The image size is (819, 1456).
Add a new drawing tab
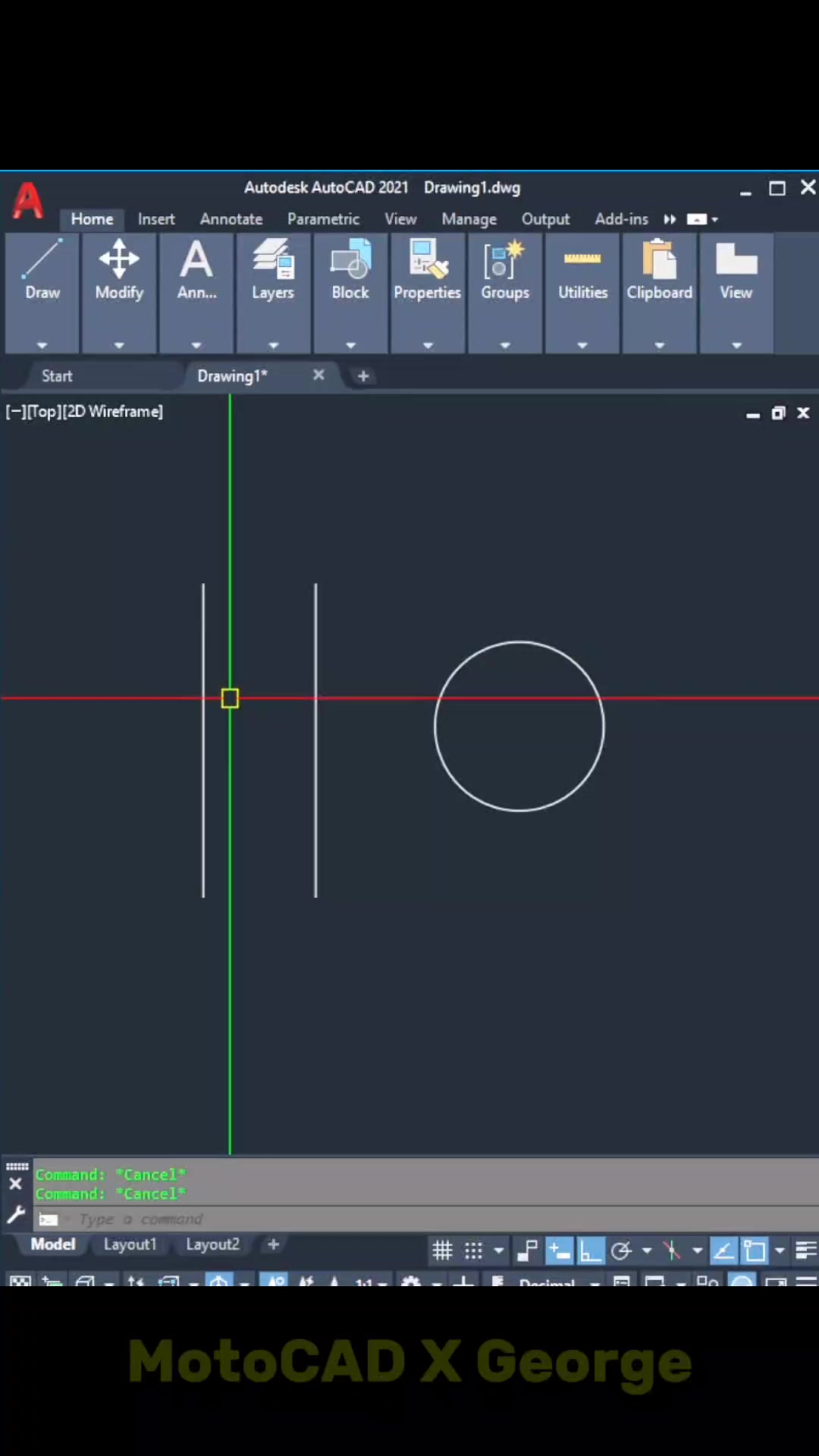point(363,376)
